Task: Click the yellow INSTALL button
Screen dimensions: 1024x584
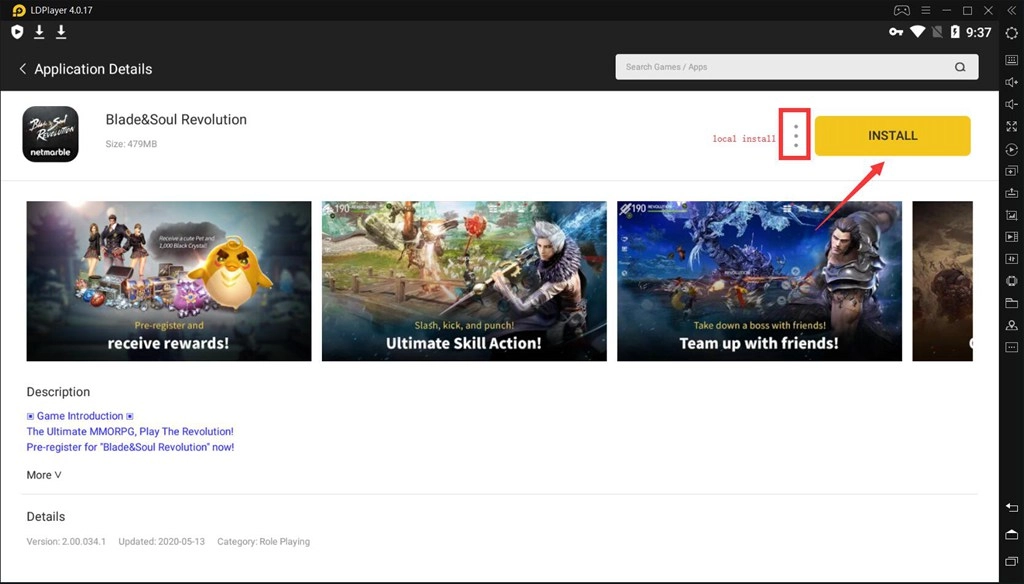Action: tap(892, 136)
